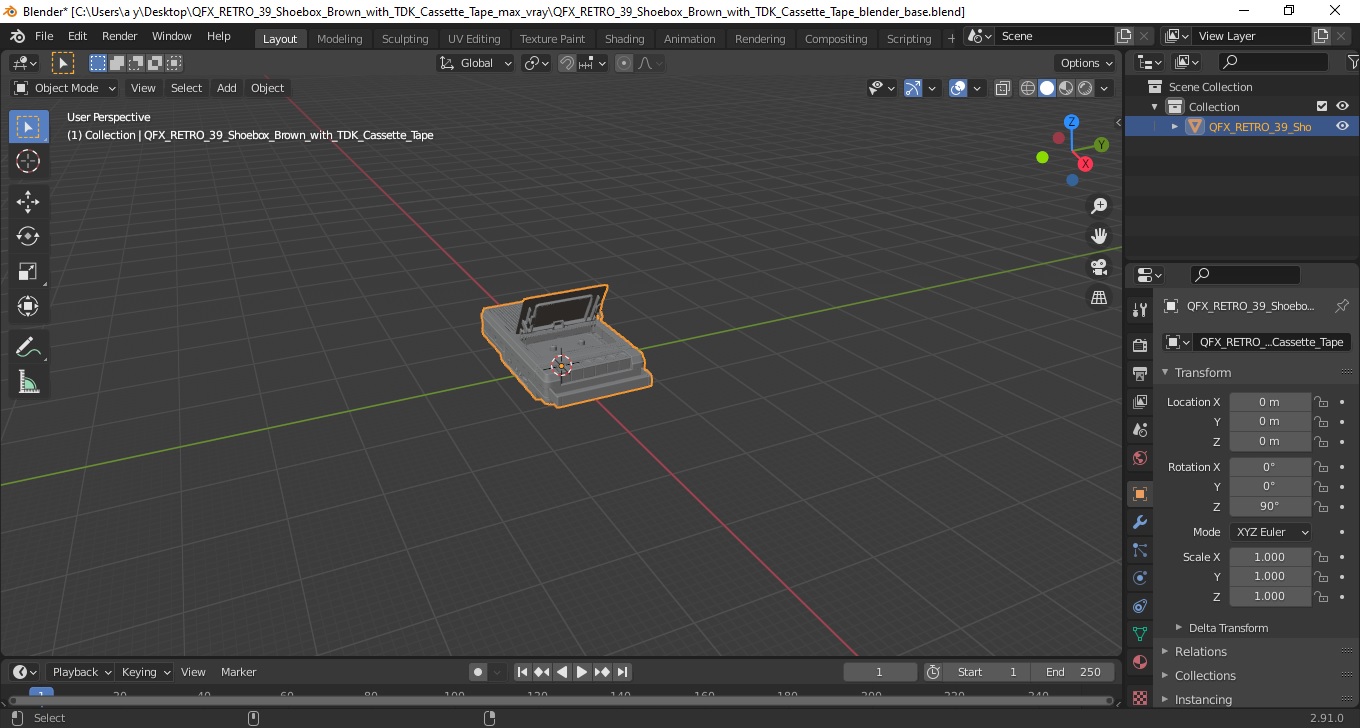This screenshot has height=728, width=1360.
Task: Open the Object Mode dropdown
Action: (65, 88)
